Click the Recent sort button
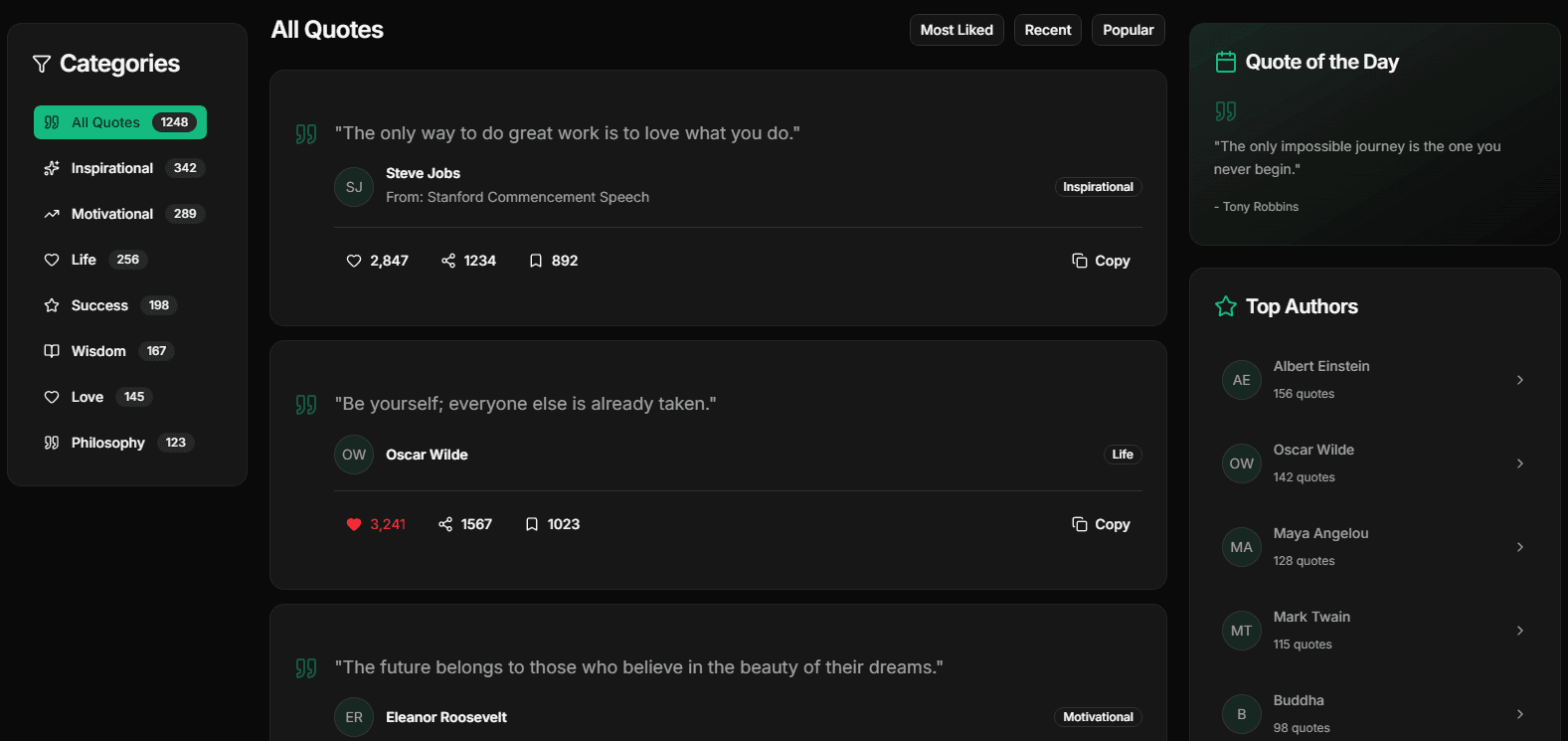1568x741 pixels. click(x=1047, y=30)
